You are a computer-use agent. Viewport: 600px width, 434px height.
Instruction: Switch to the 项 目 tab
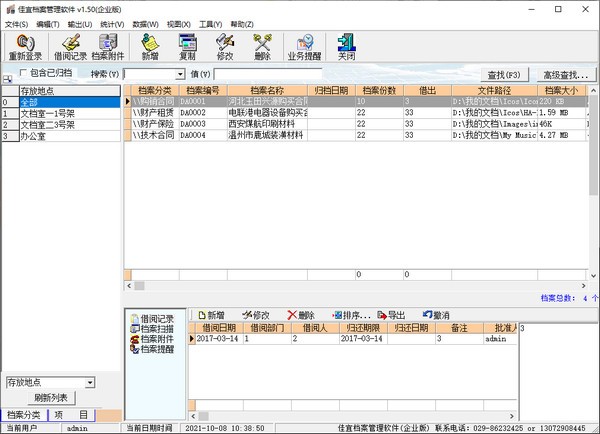72,415
